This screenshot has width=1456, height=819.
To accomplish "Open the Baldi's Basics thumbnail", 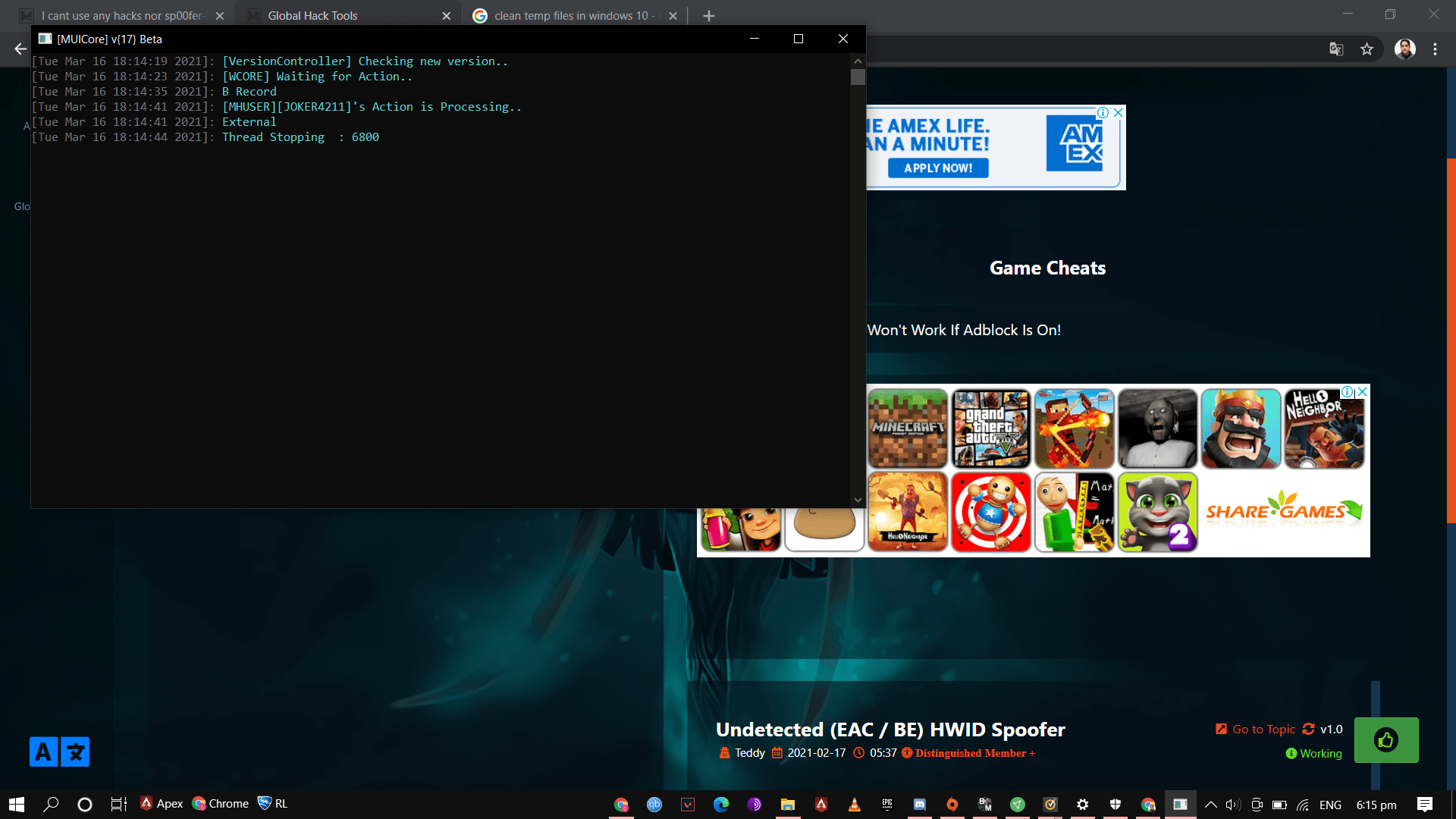I will pos(1075,512).
